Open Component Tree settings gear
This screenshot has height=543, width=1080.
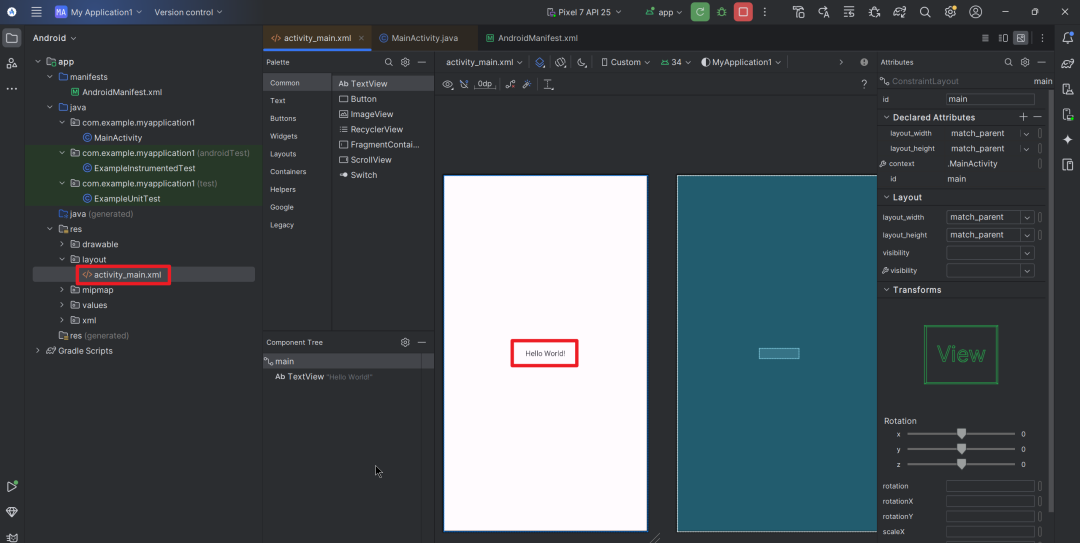click(x=405, y=342)
